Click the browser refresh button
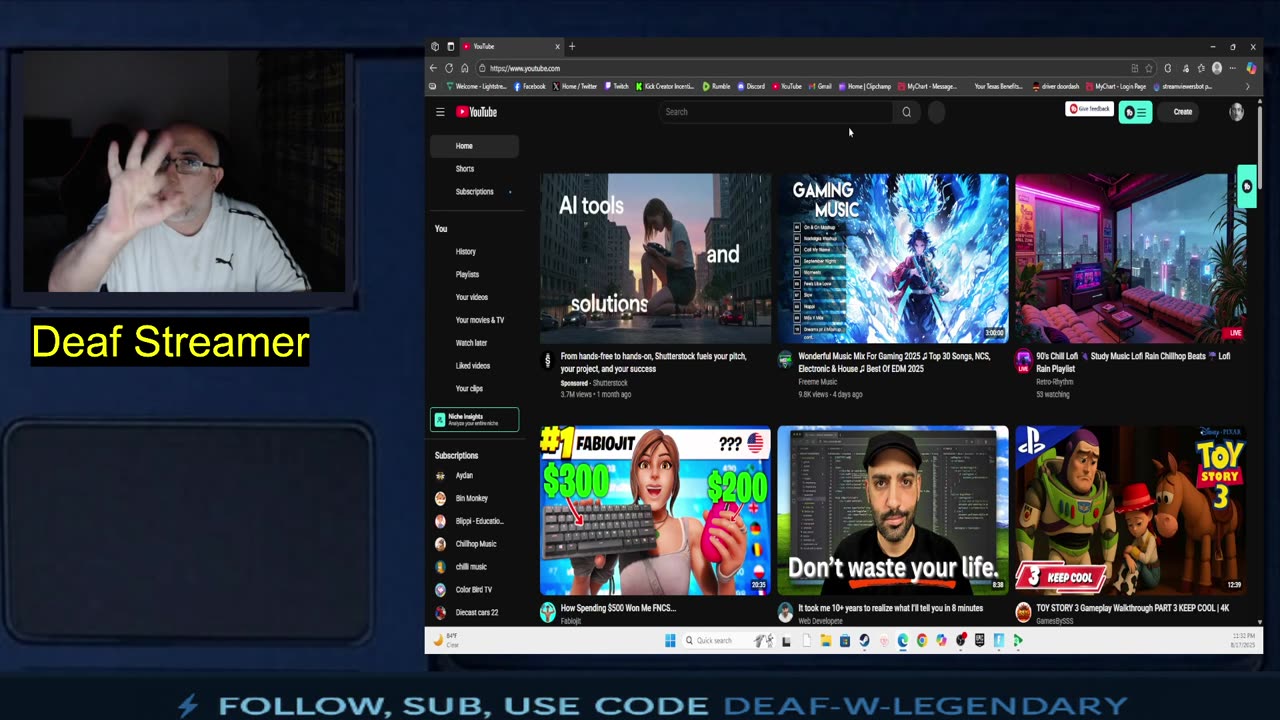The image size is (1280, 720). click(x=449, y=68)
